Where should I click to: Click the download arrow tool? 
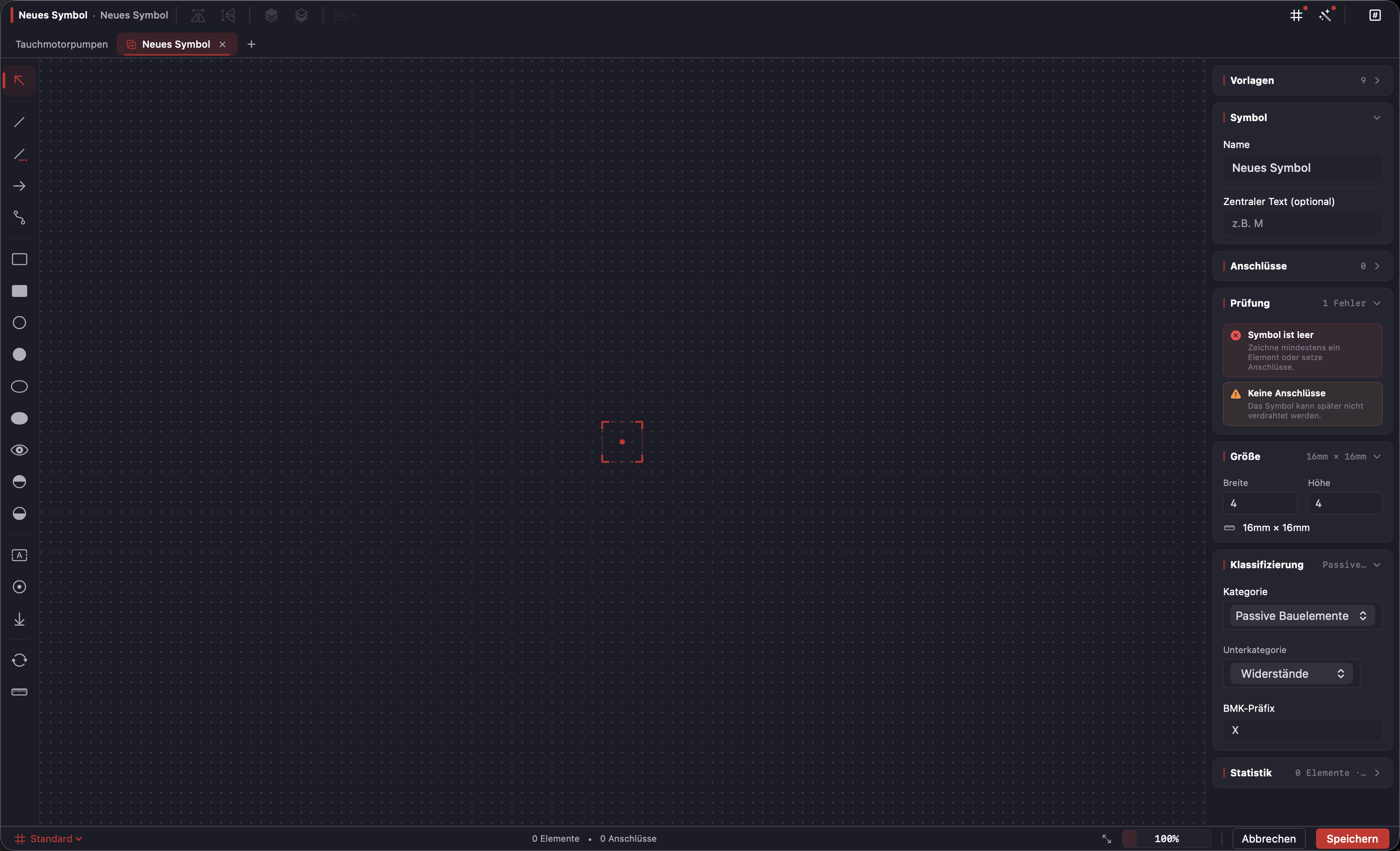[x=19, y=619]
